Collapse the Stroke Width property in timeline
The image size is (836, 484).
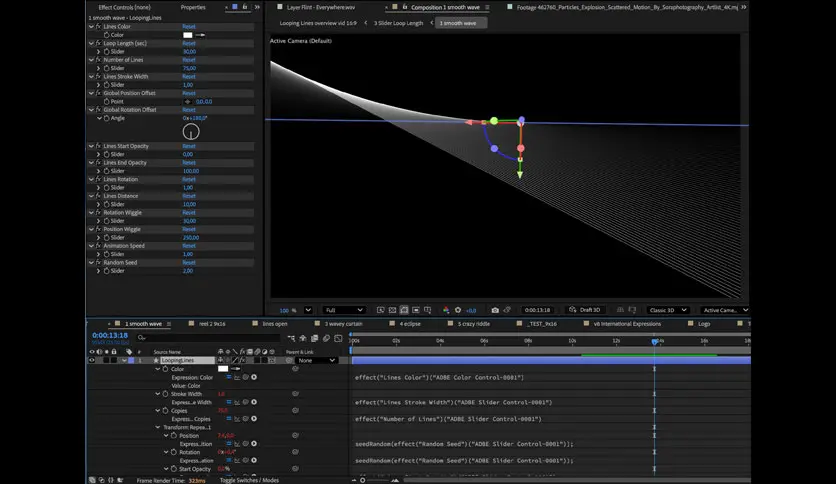point(158,393)
